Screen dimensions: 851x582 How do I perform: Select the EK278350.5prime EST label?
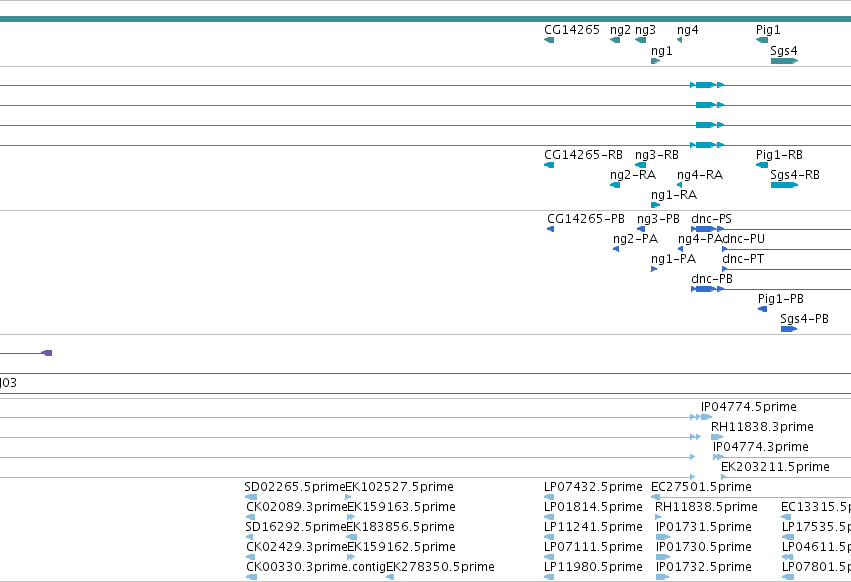[x=440, y=568]
